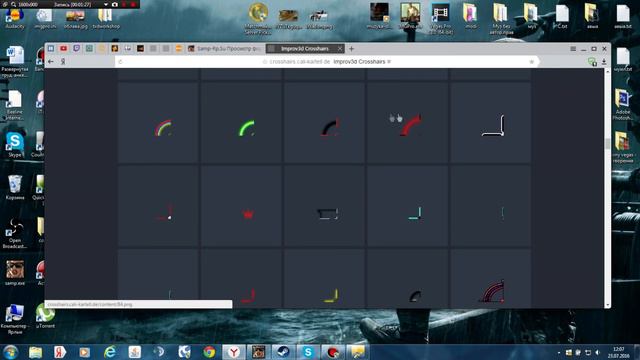This screenshot has height=360, width=640.
Task: Open Adobe Photoshop desktop shortcut
Action: 622,104
